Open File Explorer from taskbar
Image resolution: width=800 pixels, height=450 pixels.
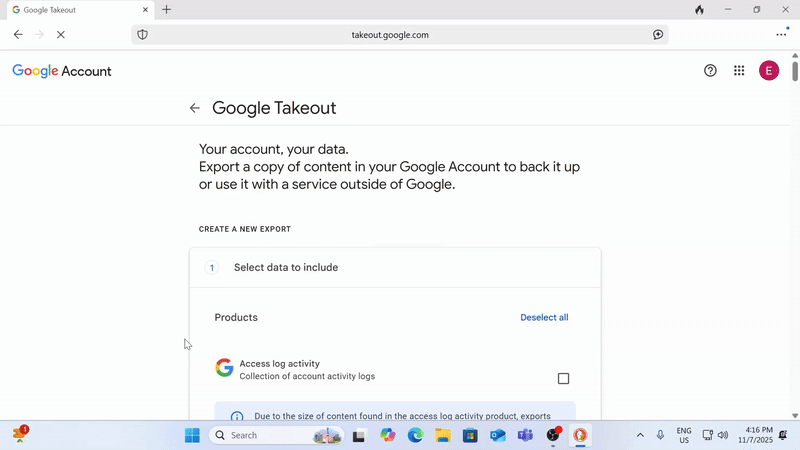443,435
